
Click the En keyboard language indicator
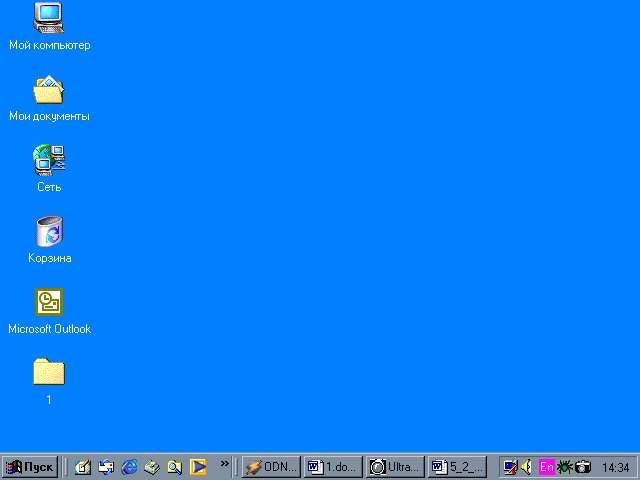click(x=547, y=467)
